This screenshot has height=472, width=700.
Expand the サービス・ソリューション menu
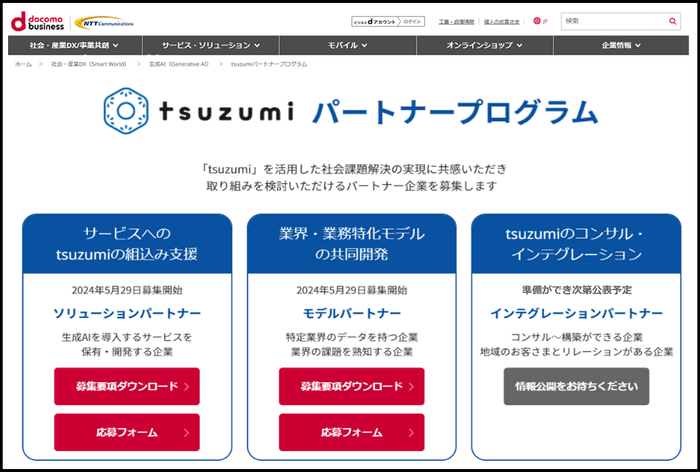[211, 45]
